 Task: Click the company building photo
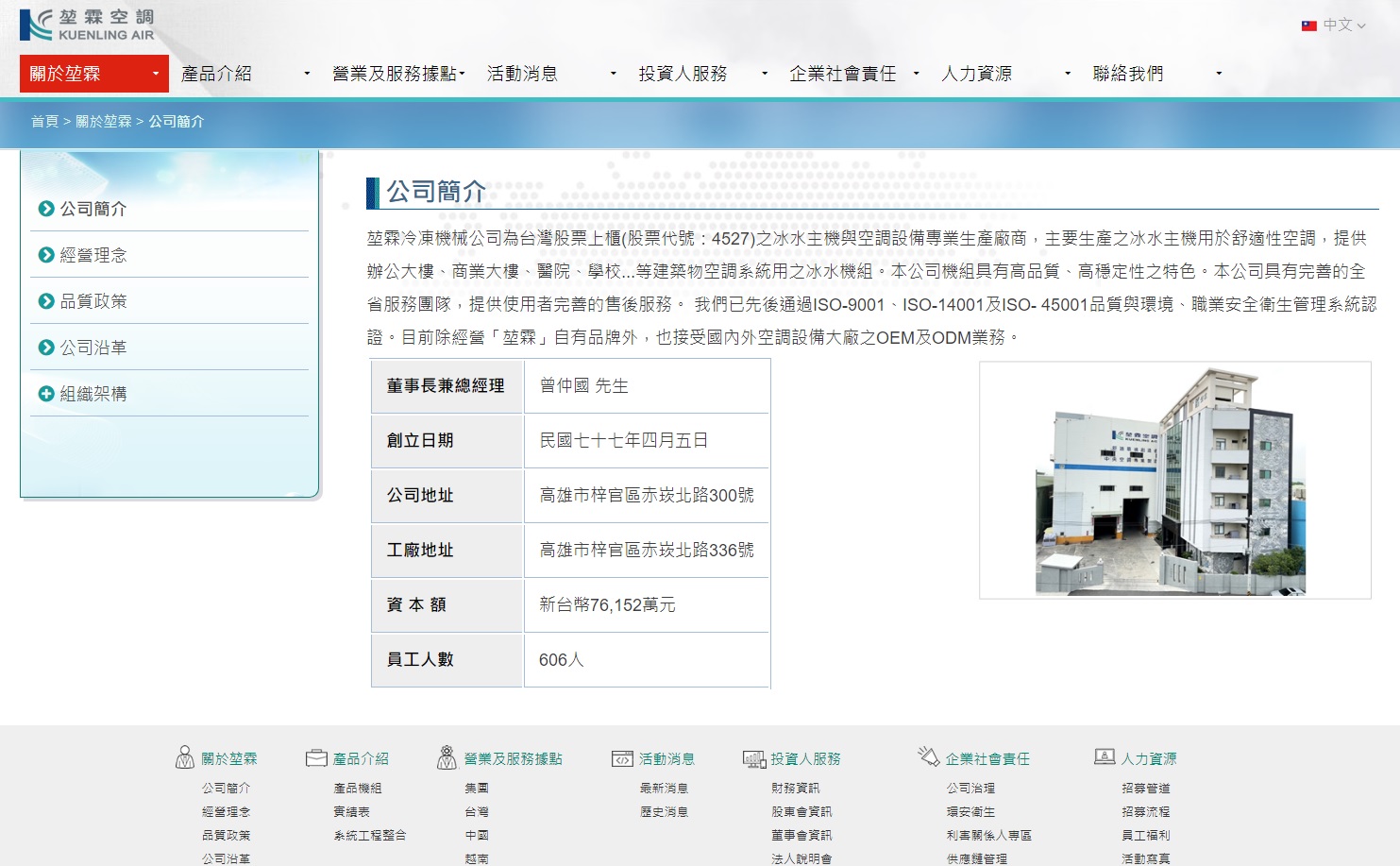click(x=1174, y=480)
